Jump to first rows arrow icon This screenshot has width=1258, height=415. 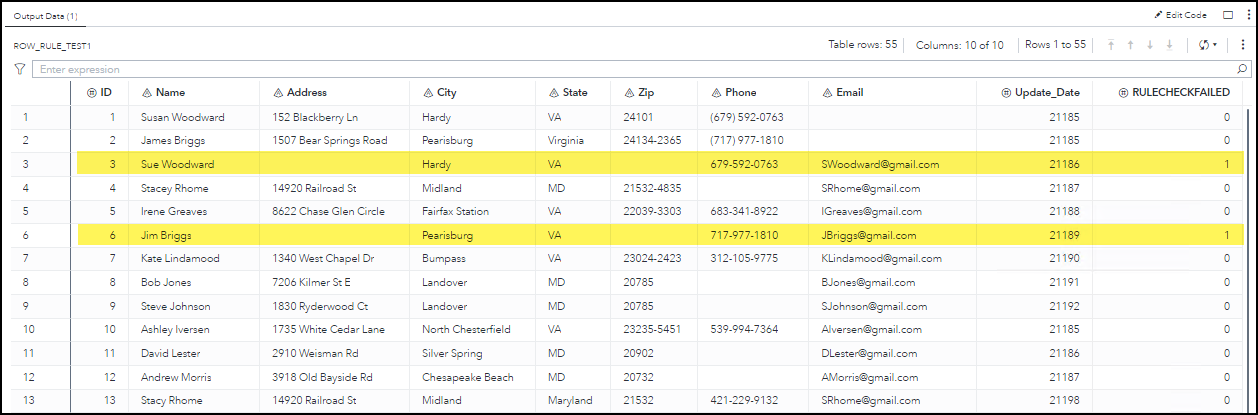coord(1111,45)
